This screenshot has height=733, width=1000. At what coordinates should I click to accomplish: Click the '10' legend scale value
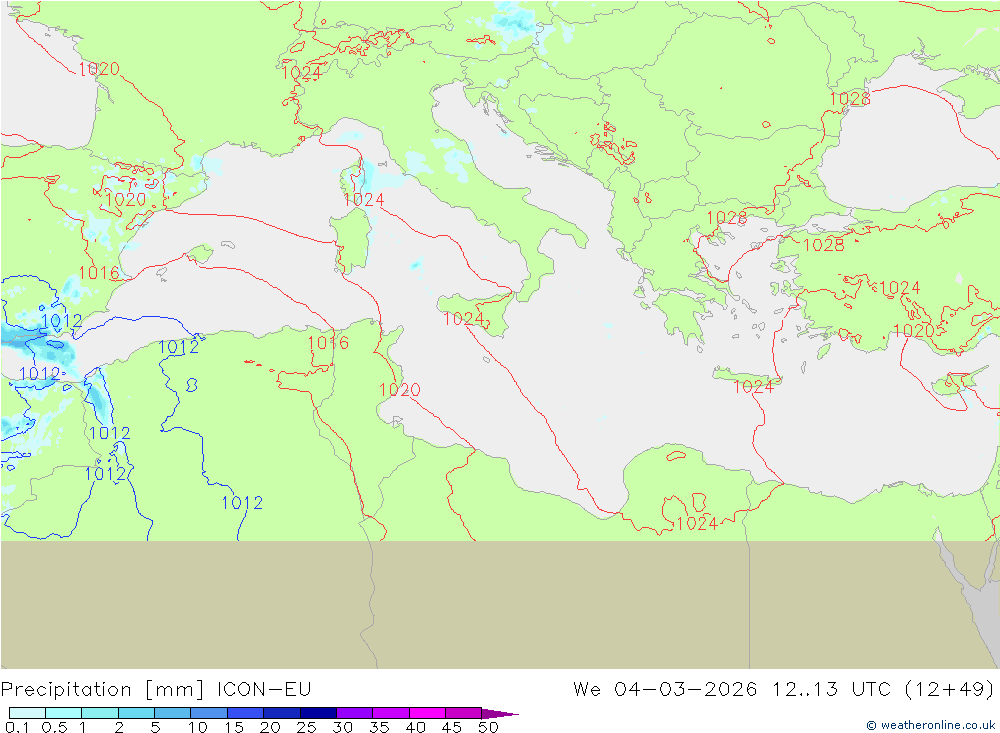(198, 727)
